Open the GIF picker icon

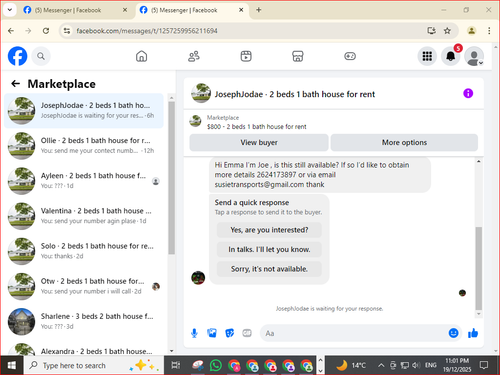click(x=247, y=333)
